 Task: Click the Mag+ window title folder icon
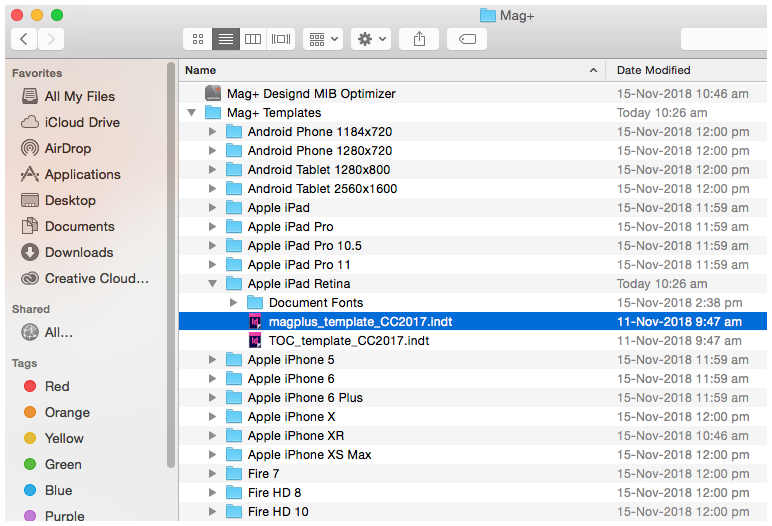[488, 15]
